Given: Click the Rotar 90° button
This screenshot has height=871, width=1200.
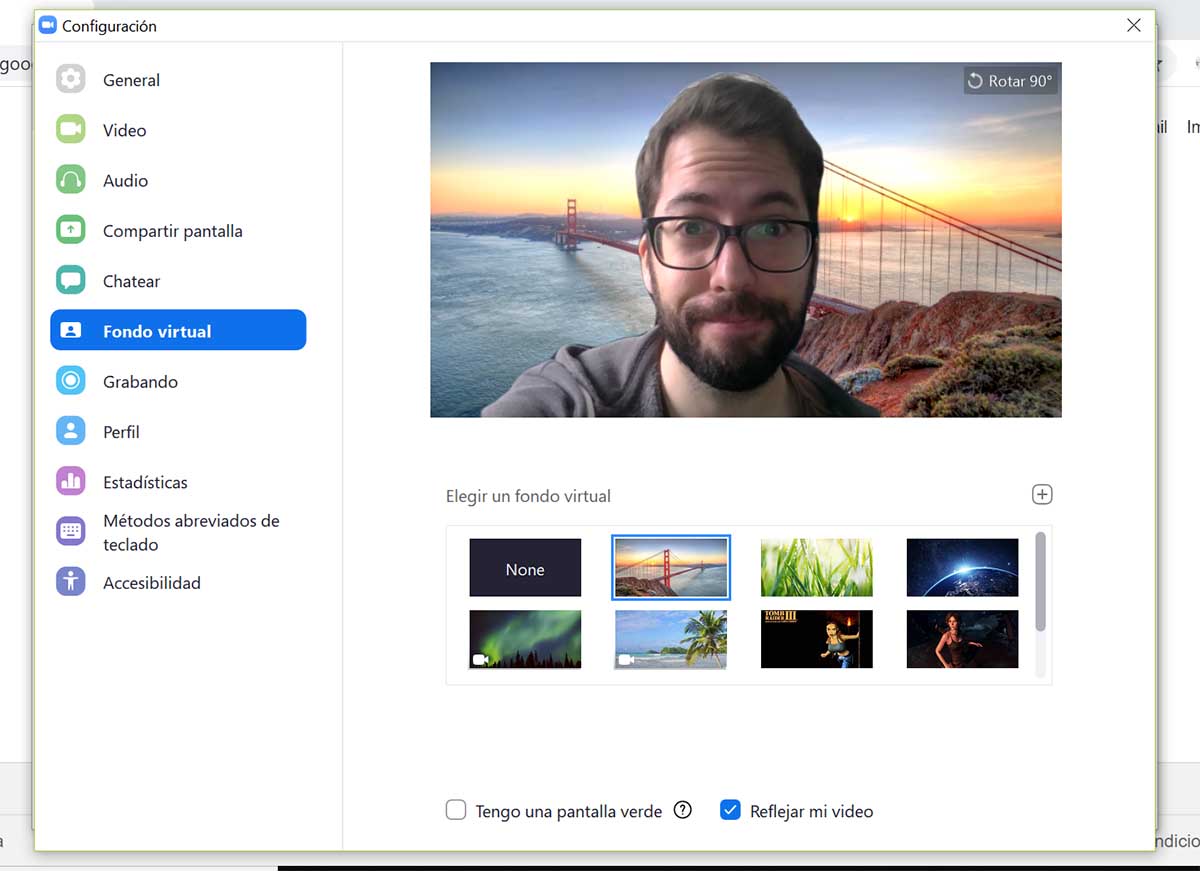Looking at the screenshot, I should click(1010, 81).
